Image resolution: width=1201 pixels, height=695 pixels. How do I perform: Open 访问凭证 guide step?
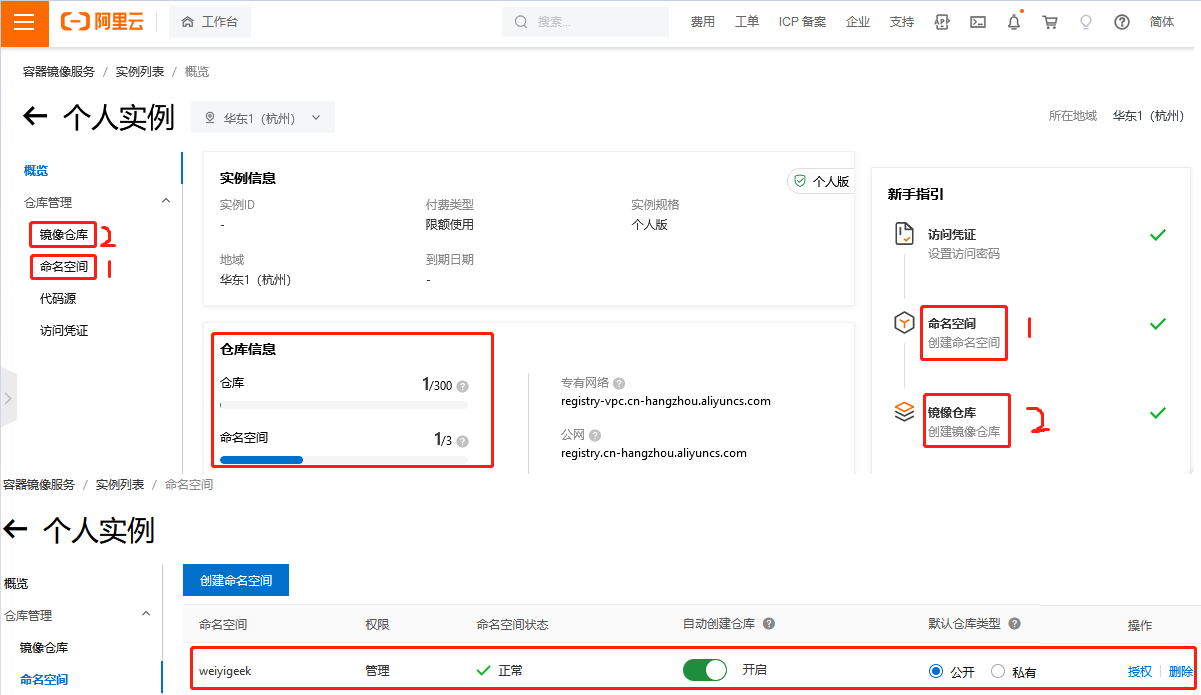(x=952, y=235)
